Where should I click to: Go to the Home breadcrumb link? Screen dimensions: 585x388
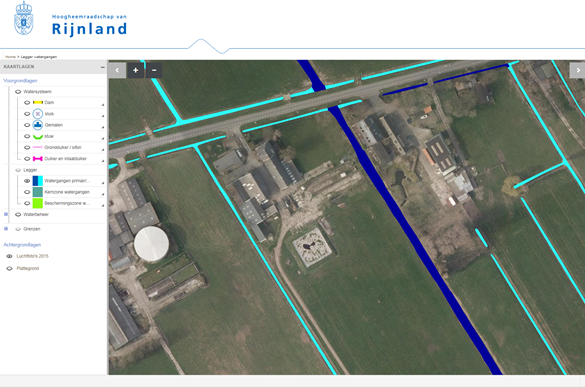point(10,57)
